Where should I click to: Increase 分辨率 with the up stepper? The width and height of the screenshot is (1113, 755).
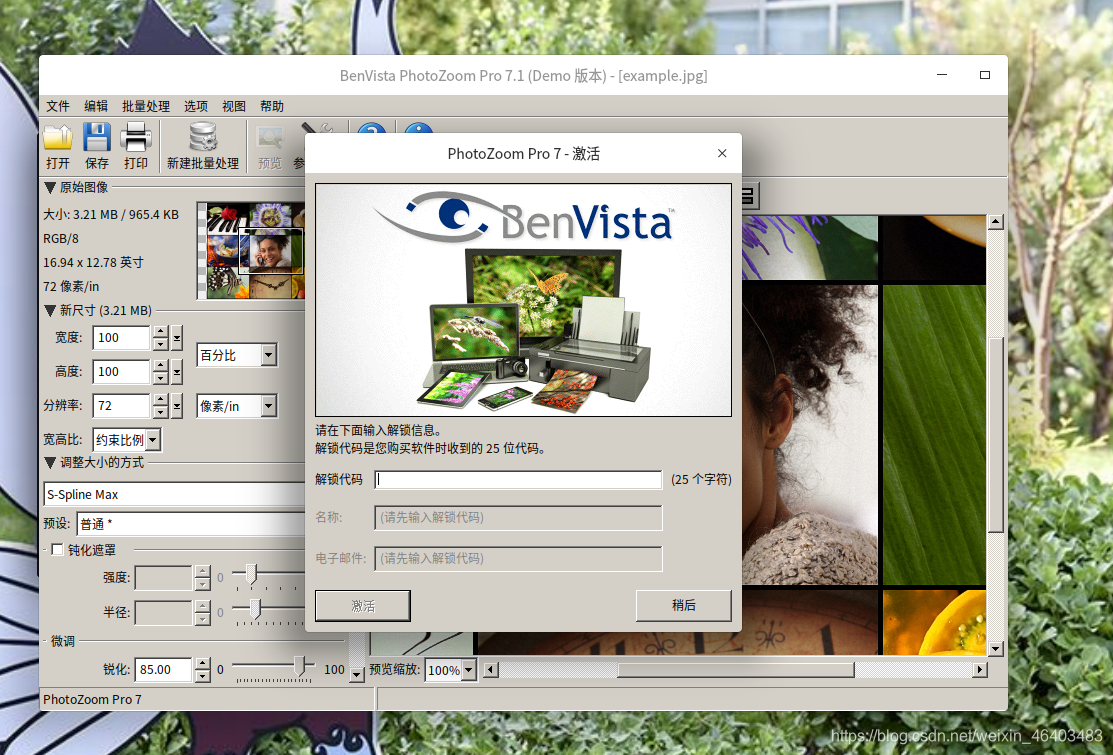point(160,399)
